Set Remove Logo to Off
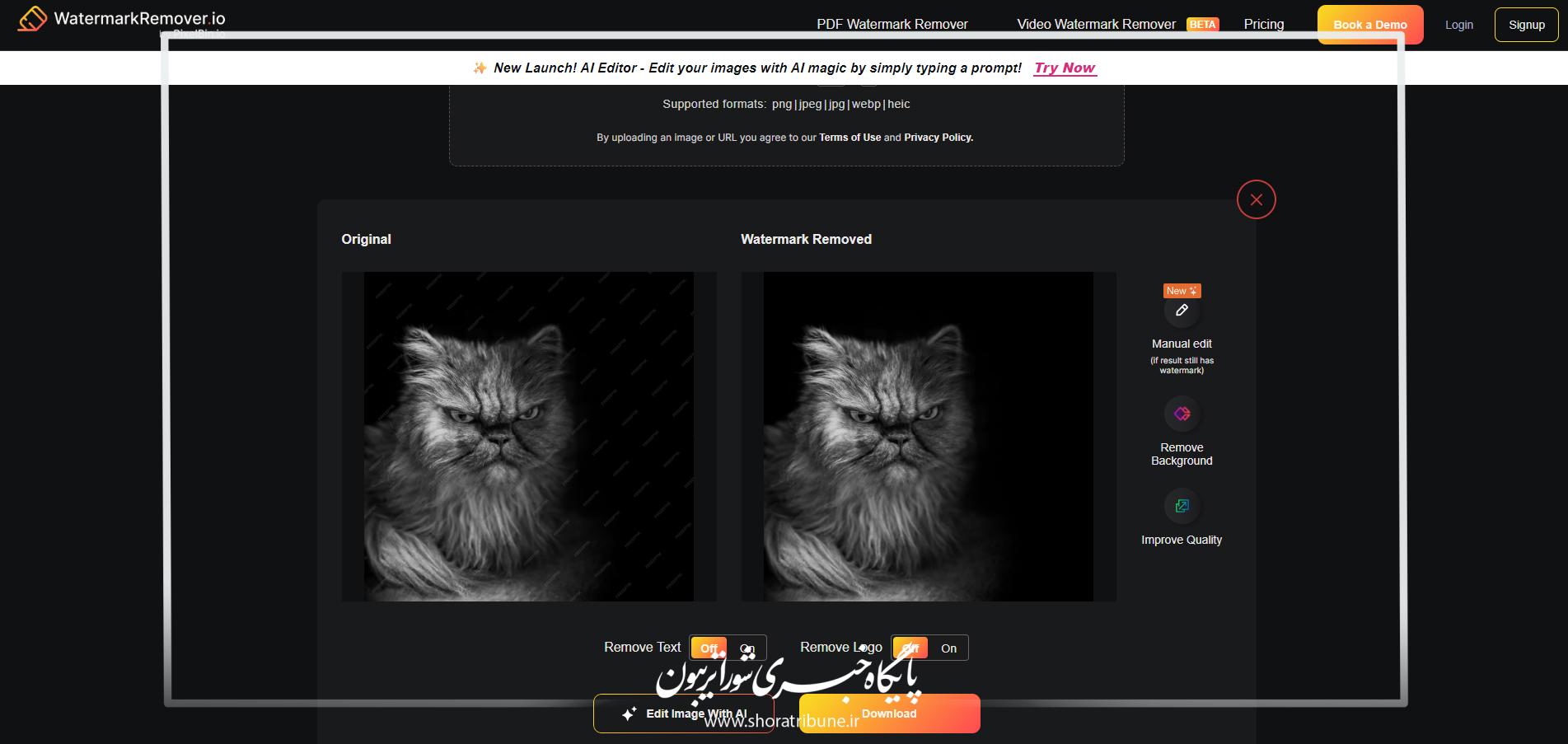1568x744 pixels. pos(910,648)
